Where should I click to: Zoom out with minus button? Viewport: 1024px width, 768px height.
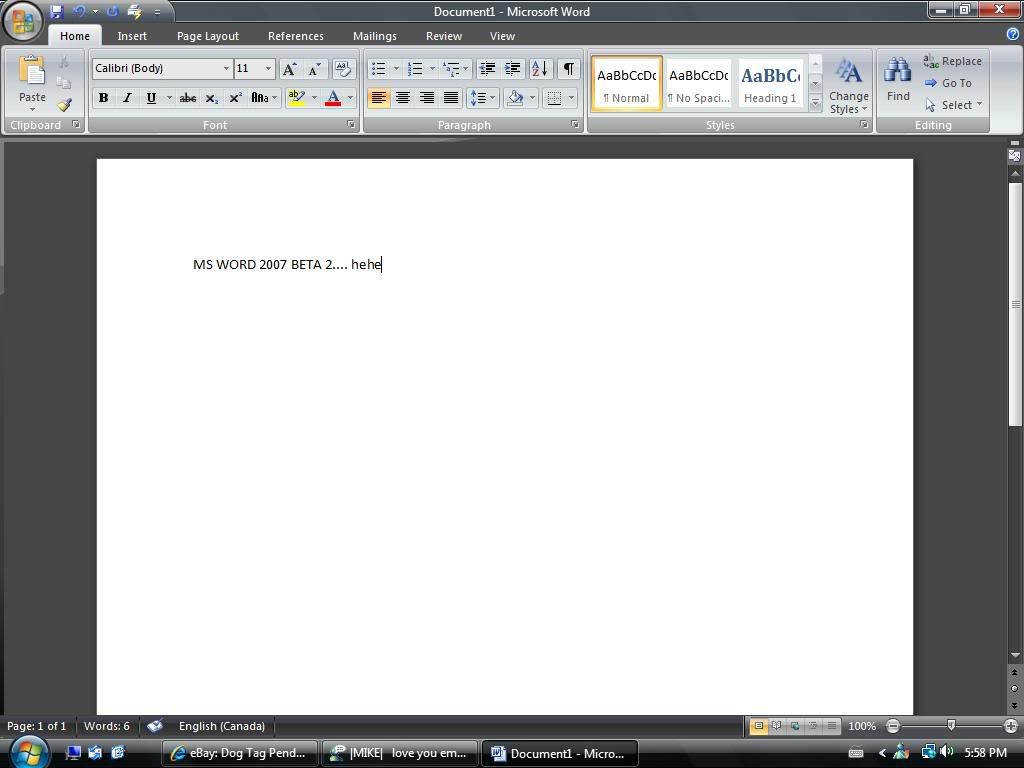pos(893,726)
